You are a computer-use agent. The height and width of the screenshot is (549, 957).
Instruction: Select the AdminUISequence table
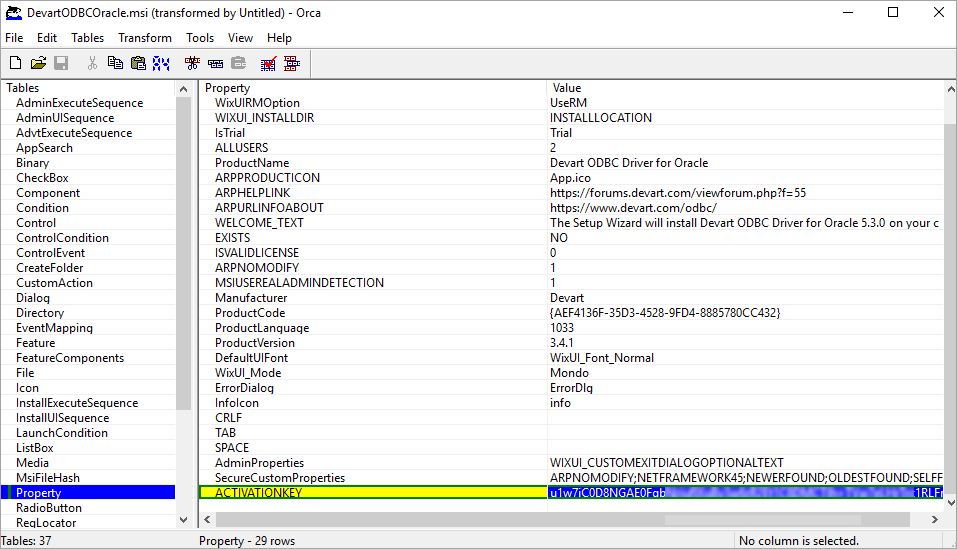pyautogui.click(x=65, y=118)
